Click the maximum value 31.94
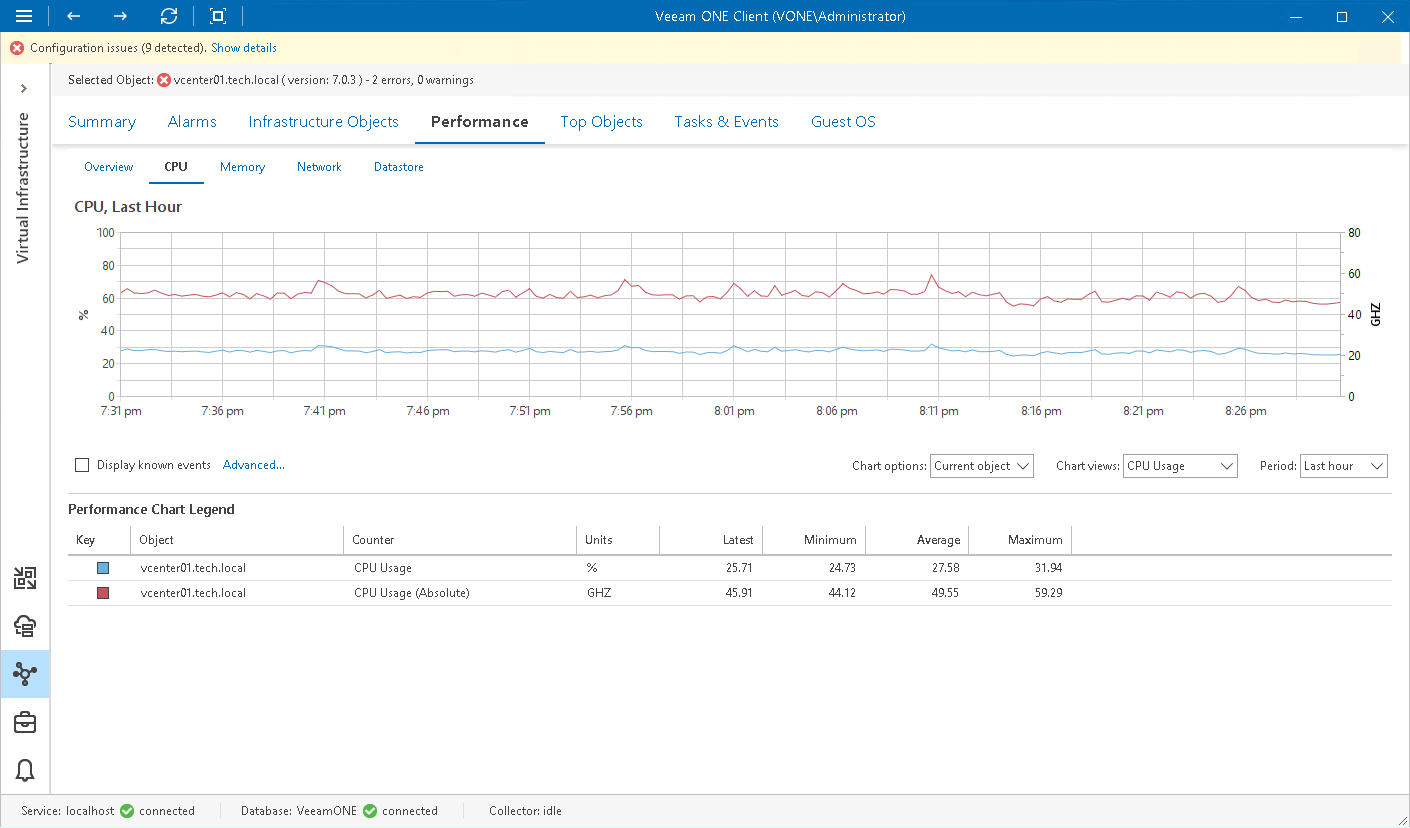The height and width of the screenshot is (828, 1410). tap(1048, 568)
